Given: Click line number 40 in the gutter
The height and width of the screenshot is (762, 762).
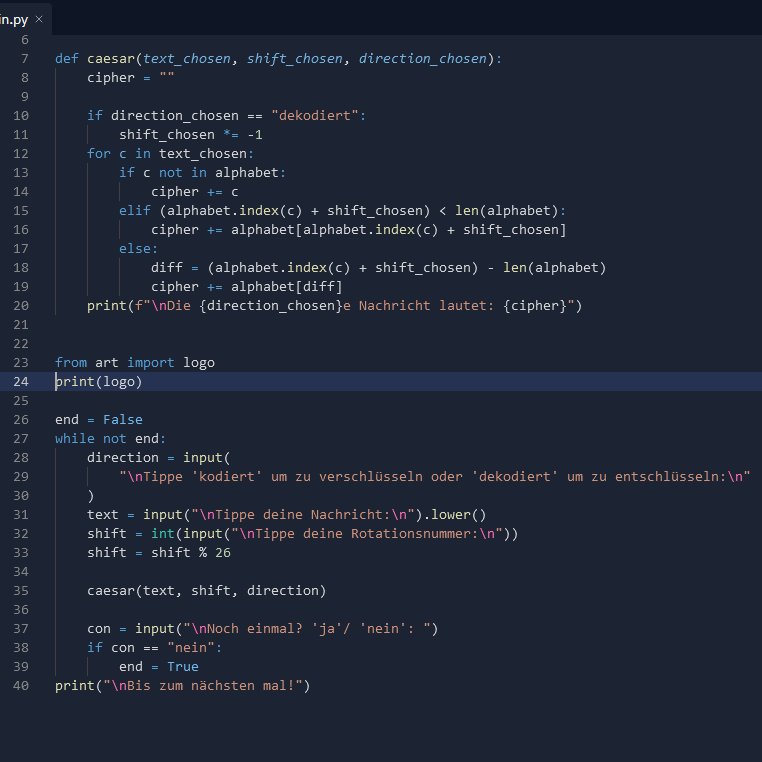Looking at the screenshot, I should pyautogui.click(x=21, y=686).
